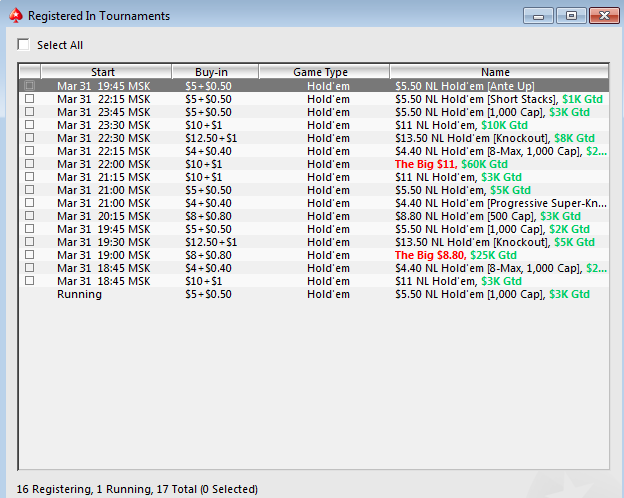Click the 'Running' status in the Start column
The image size is (624, 498).
tap(79, 294)
